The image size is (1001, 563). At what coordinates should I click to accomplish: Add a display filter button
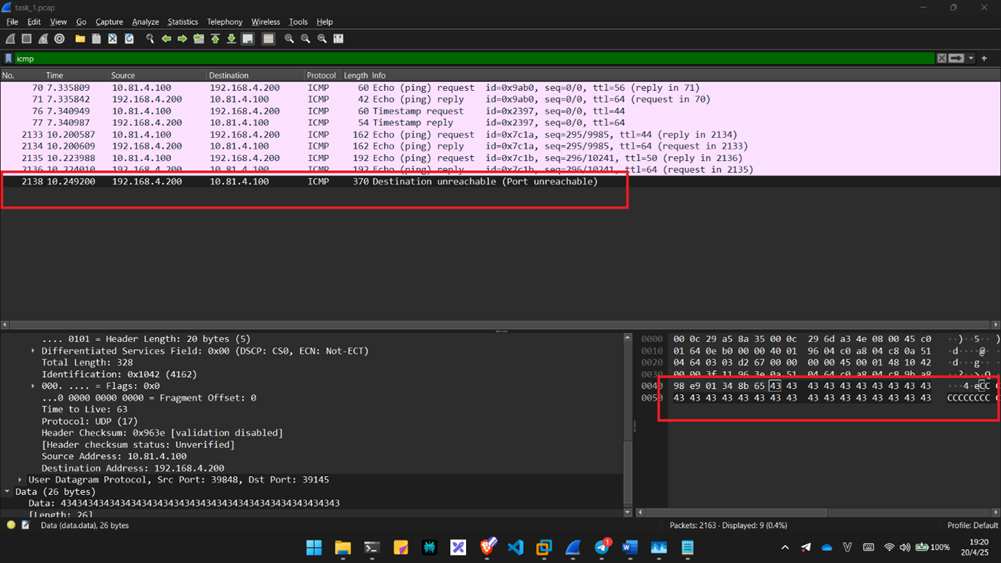point(984,58)
